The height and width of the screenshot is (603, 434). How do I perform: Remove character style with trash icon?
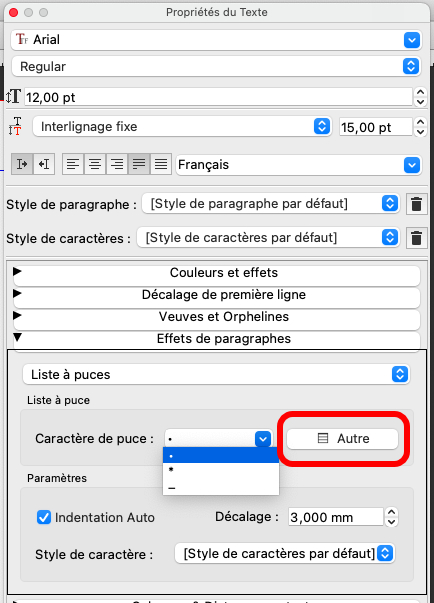coord(416,238)
